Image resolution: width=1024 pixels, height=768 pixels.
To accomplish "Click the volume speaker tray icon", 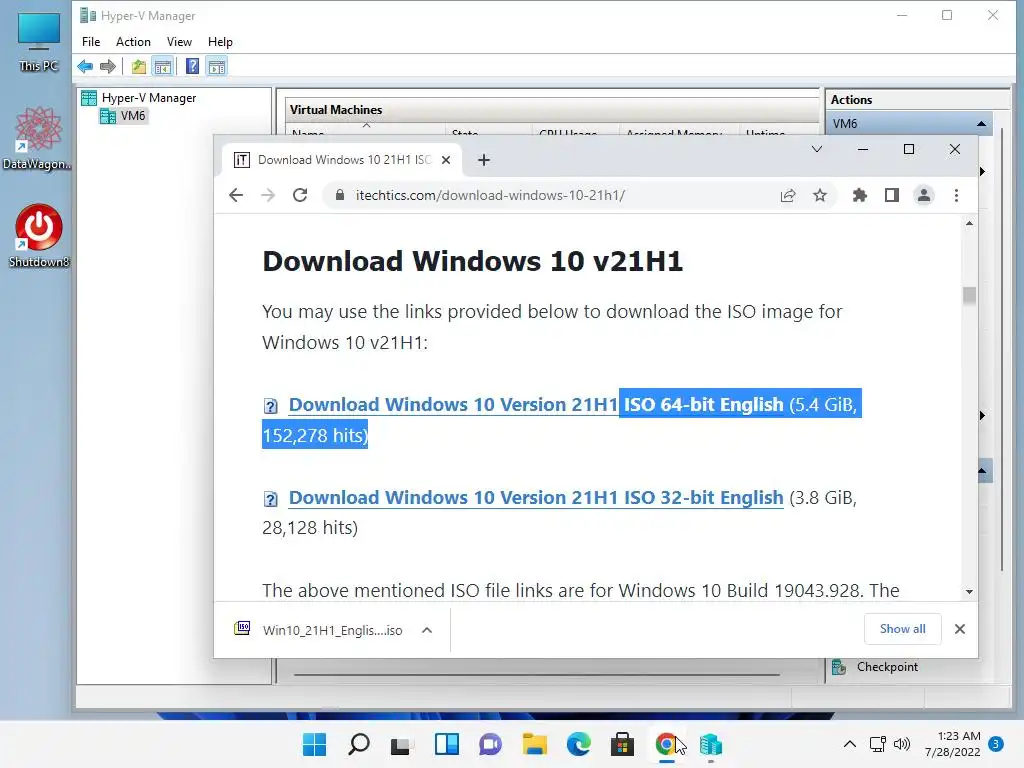I will pyautogui.click(x=901, y=744).
